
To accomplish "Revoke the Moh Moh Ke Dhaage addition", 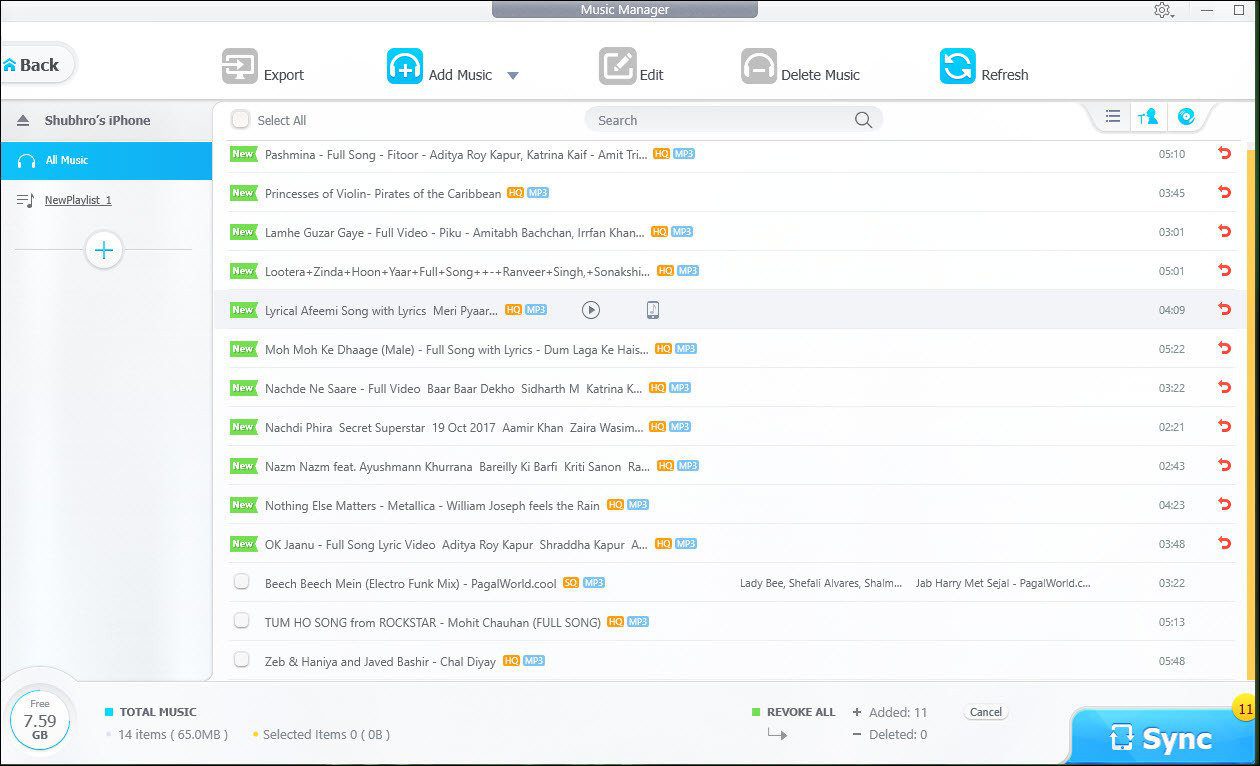I will [x=1224, y=349].
